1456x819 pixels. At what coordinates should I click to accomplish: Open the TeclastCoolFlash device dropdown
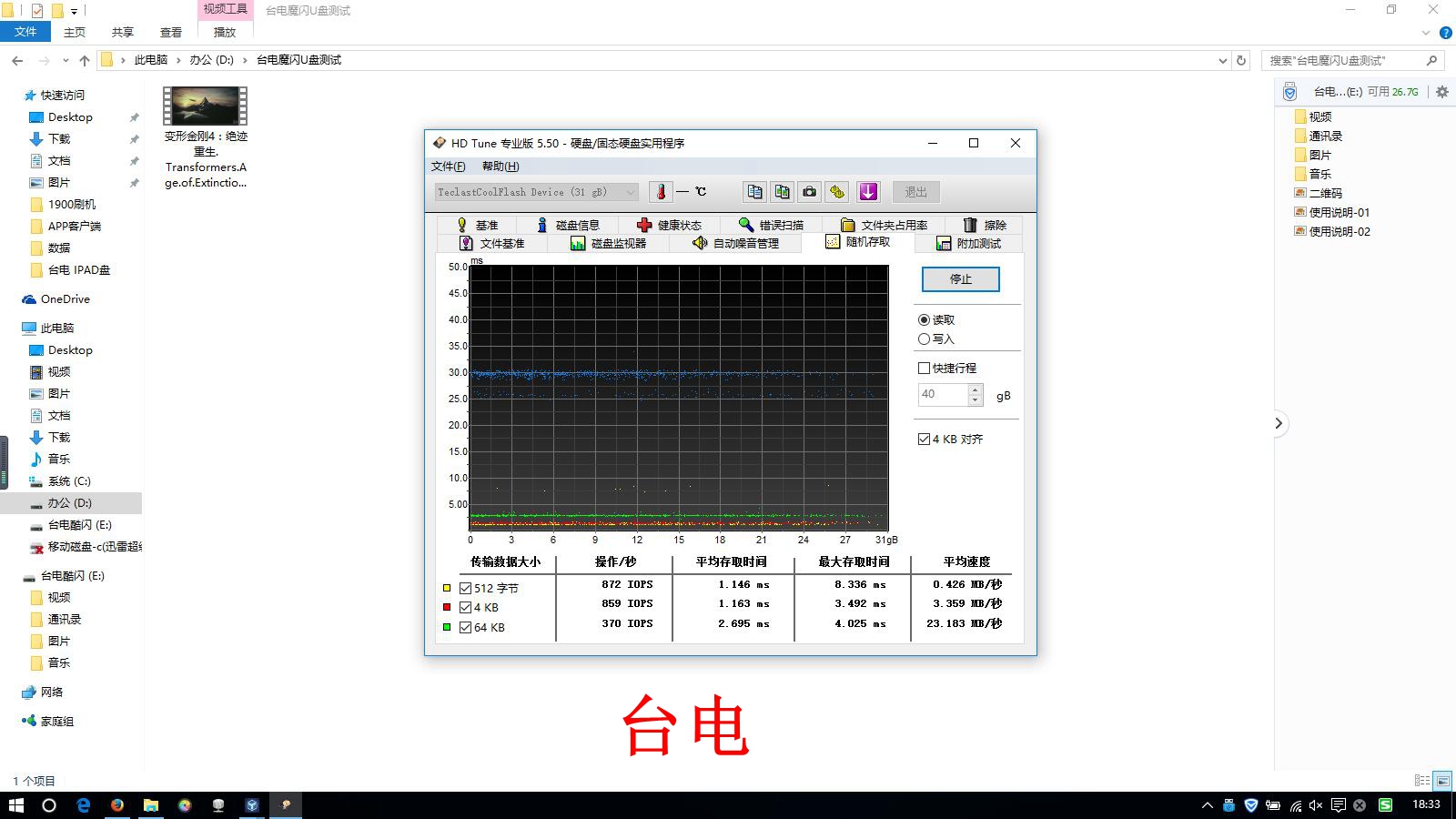[x=632, y=191]
